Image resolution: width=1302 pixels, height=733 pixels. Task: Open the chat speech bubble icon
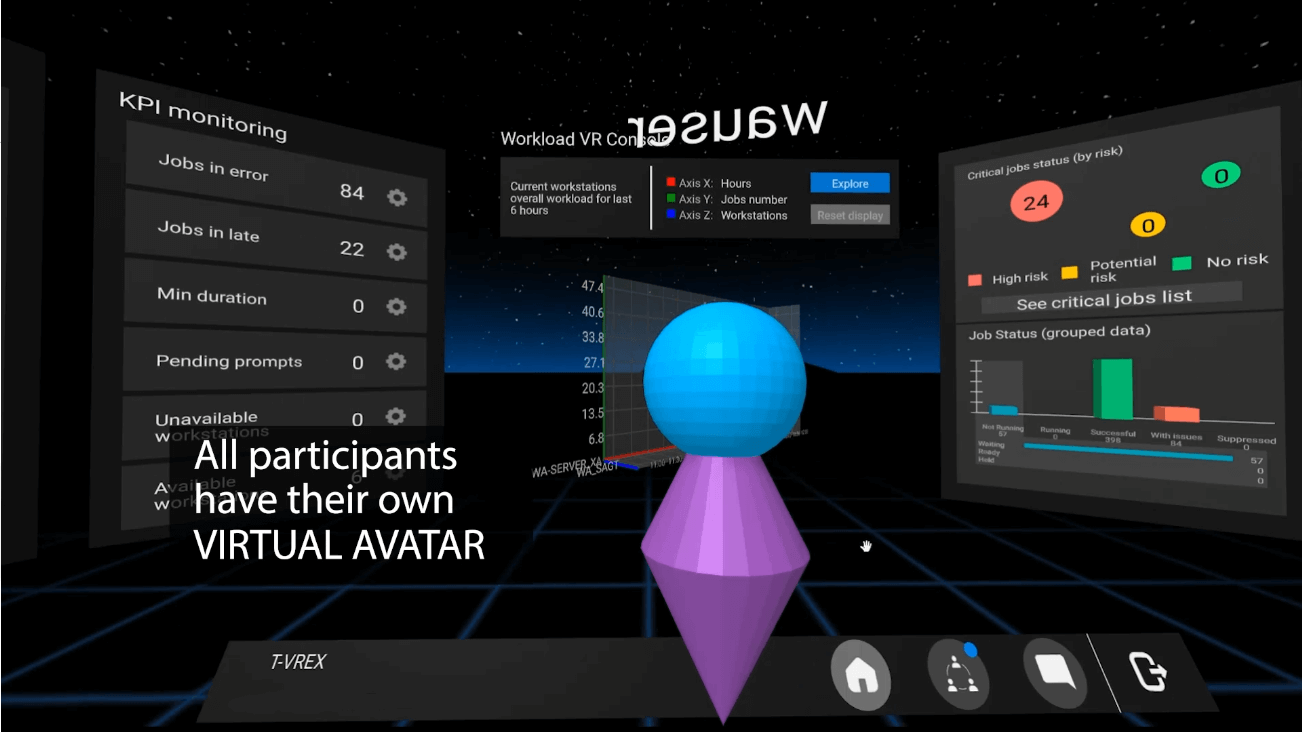tap(1055, 668)
